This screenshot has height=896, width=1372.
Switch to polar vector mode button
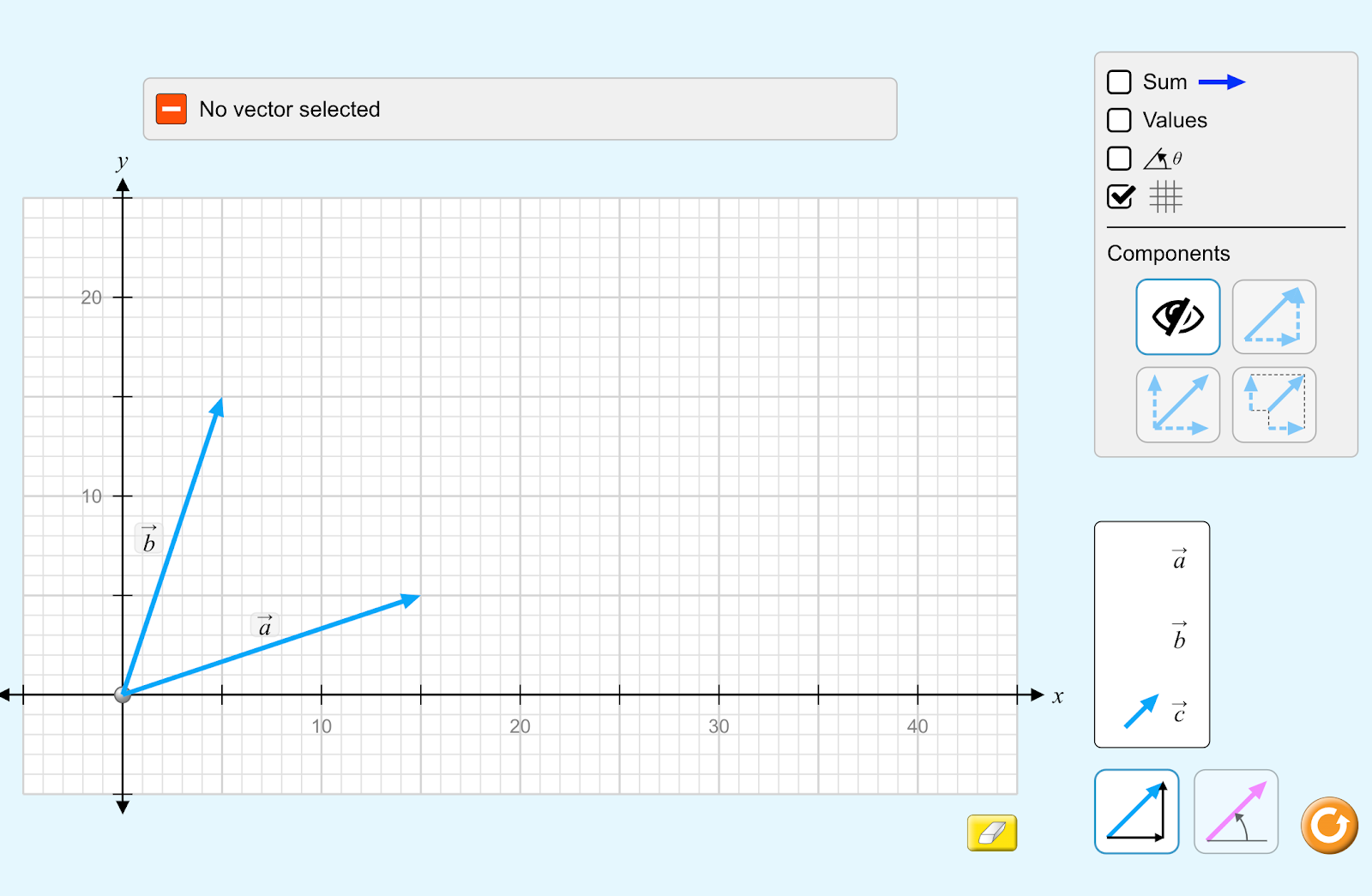pos(1236,811)
